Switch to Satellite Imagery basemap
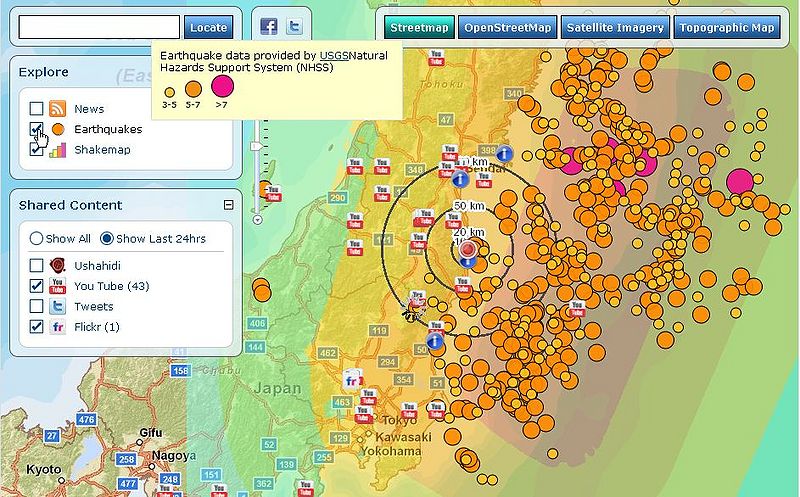Screen dimensions: 800x497 (615, 28)
